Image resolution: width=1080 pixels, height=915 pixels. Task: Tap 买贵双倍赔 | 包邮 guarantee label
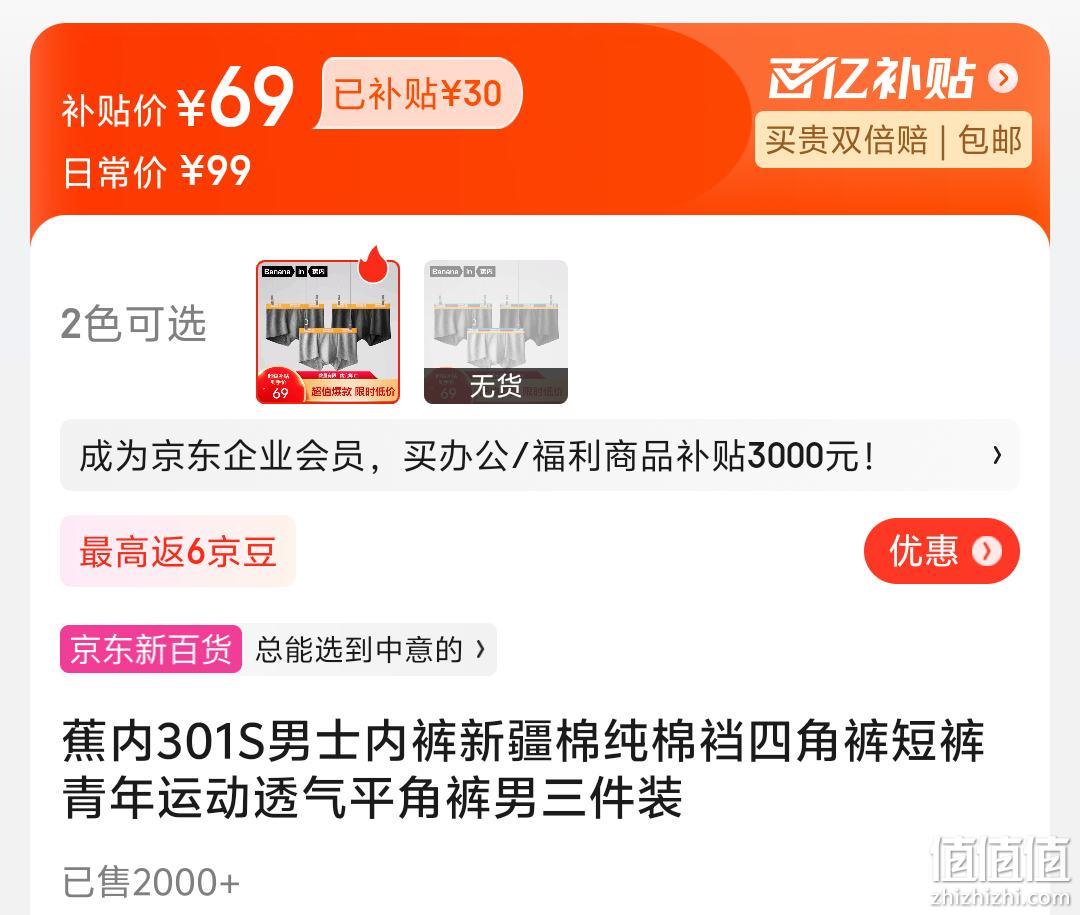point(893,140)
